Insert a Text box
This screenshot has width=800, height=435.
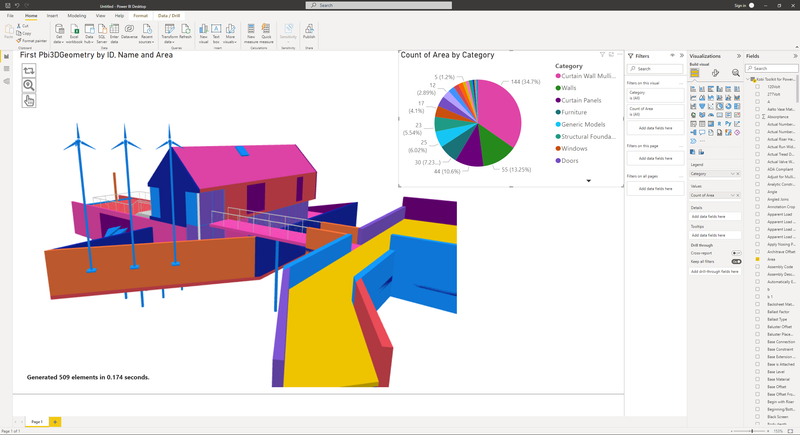(216, 33)
